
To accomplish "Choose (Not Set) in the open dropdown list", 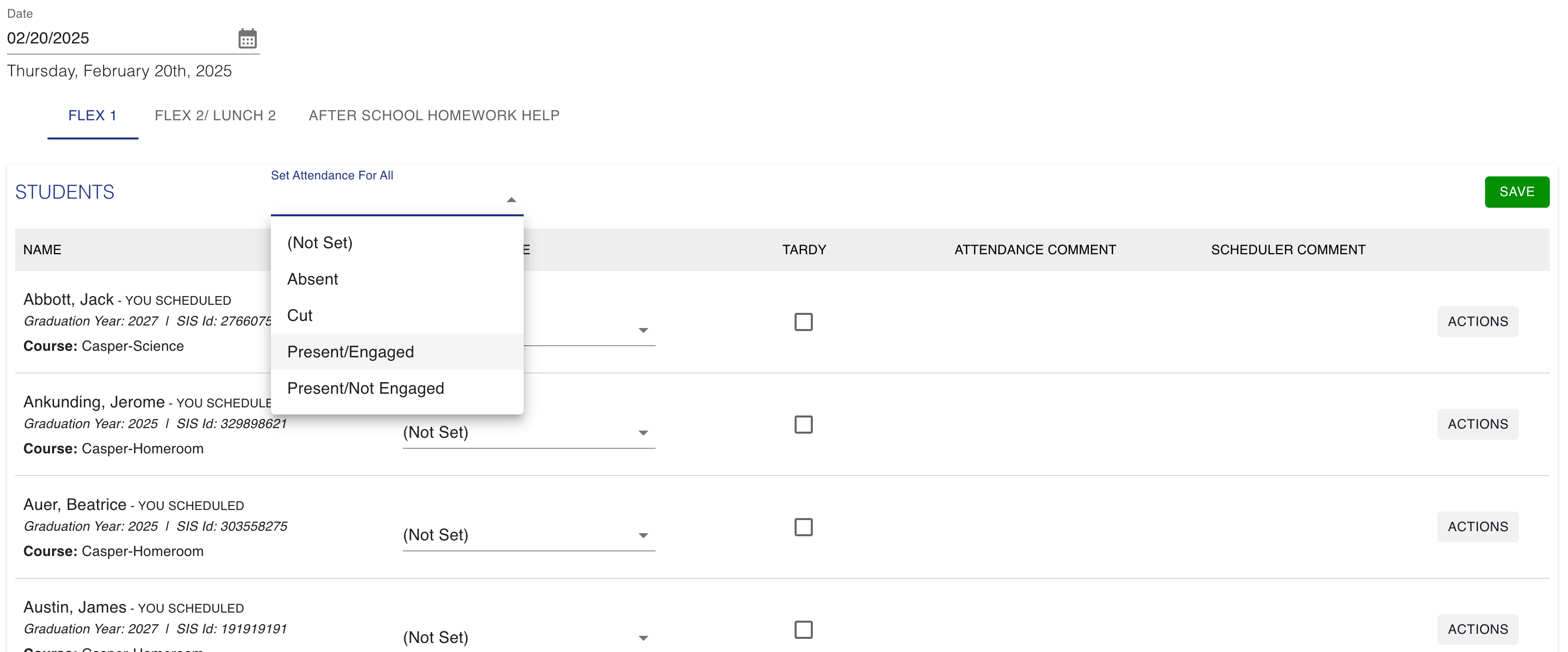I will click(319, 242).
